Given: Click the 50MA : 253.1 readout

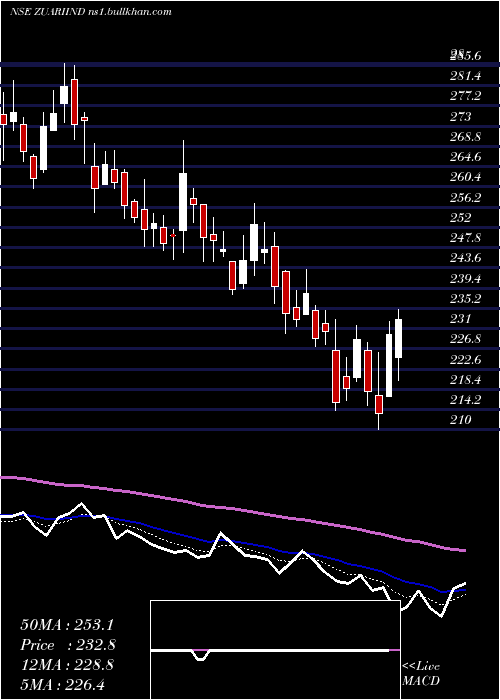Looking at the screenshot, I should tap(67, 625).
